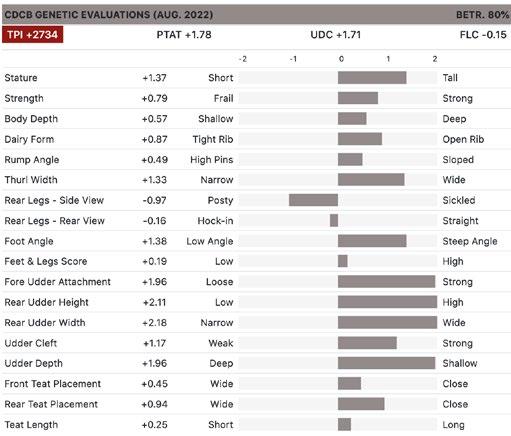The height and width of the screenshot is (436, 511).
Task: Click the UDC +1.71 value
Action: pyautogui.click(x=336, y=35)
